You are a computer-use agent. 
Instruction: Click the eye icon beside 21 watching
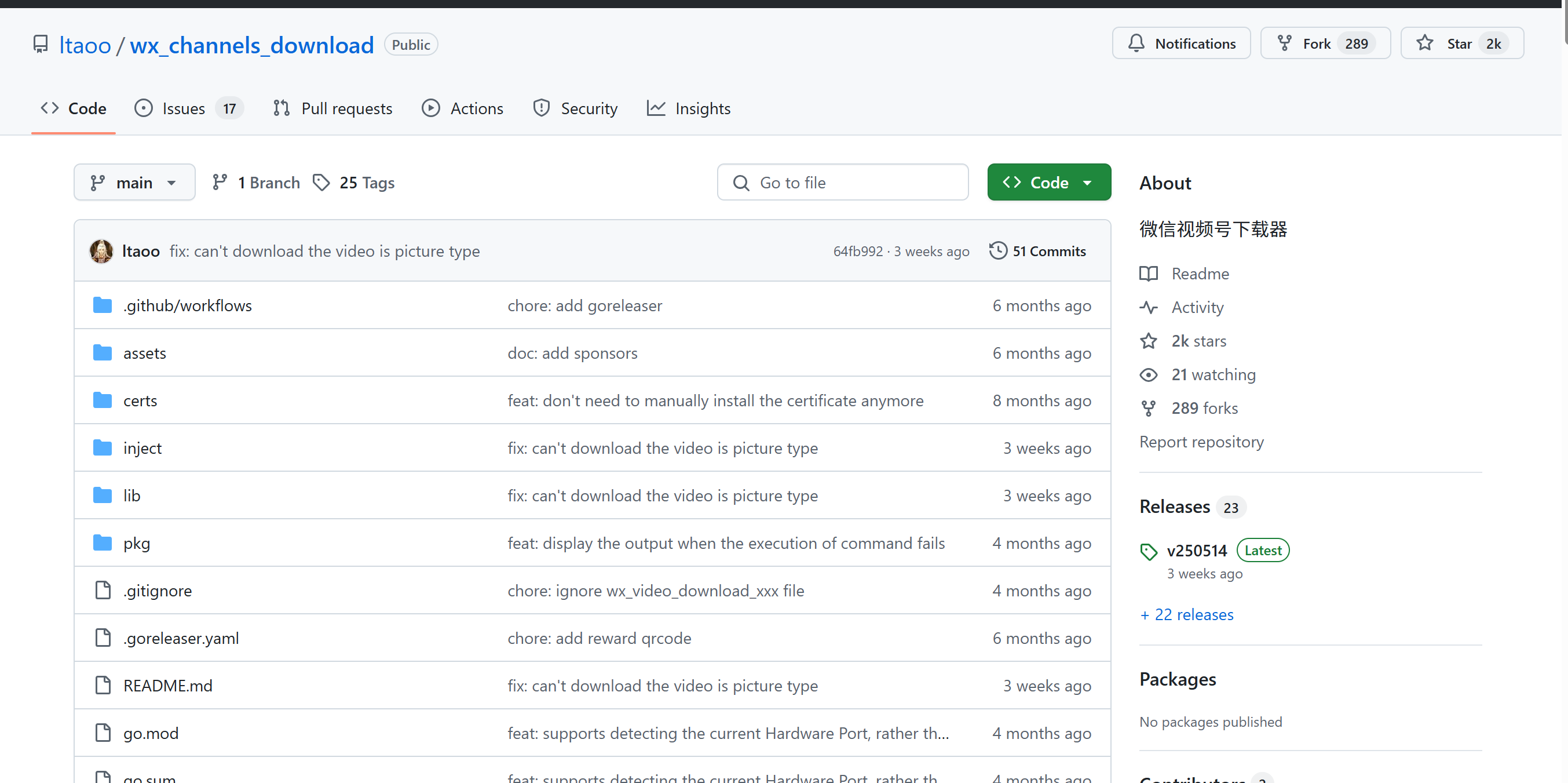click(x=1148, y=374)
